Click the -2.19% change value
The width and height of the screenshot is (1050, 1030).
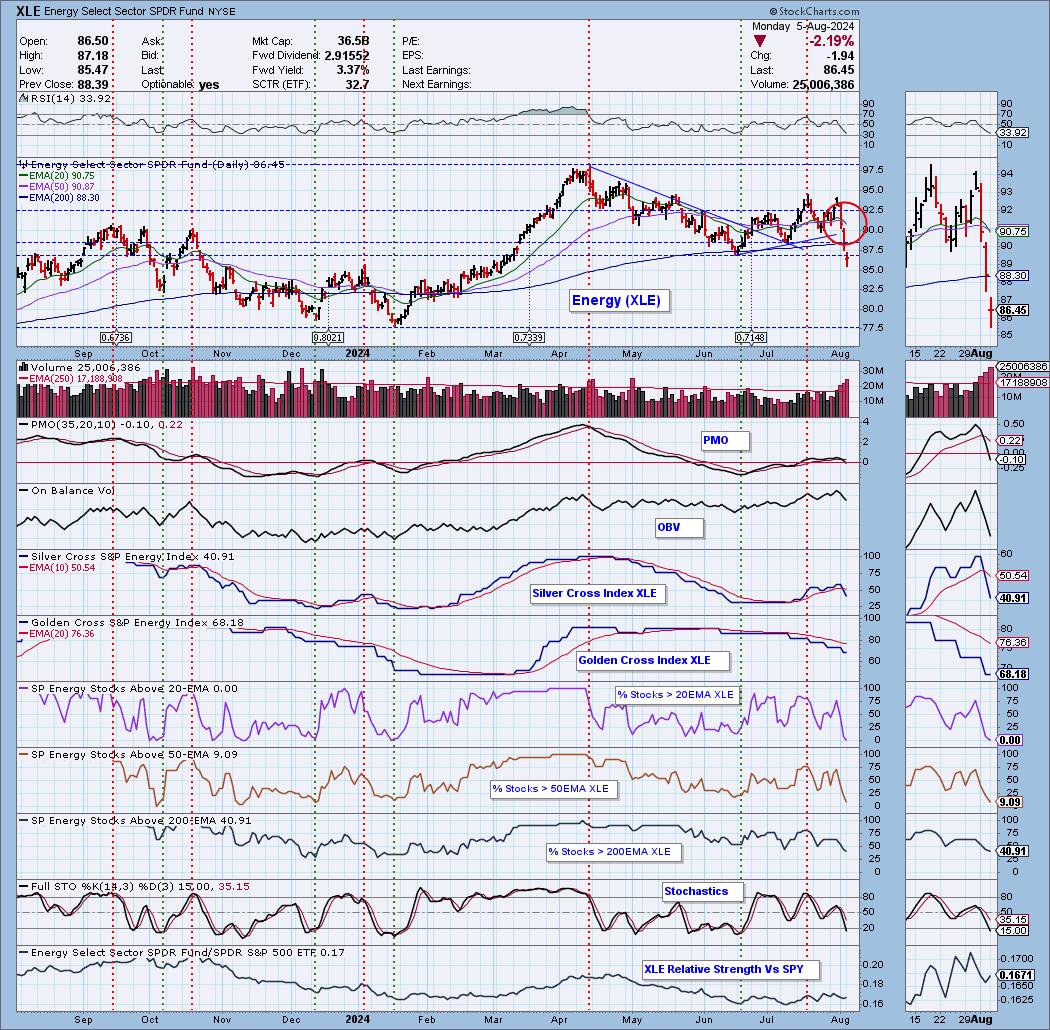coord(831,41)
